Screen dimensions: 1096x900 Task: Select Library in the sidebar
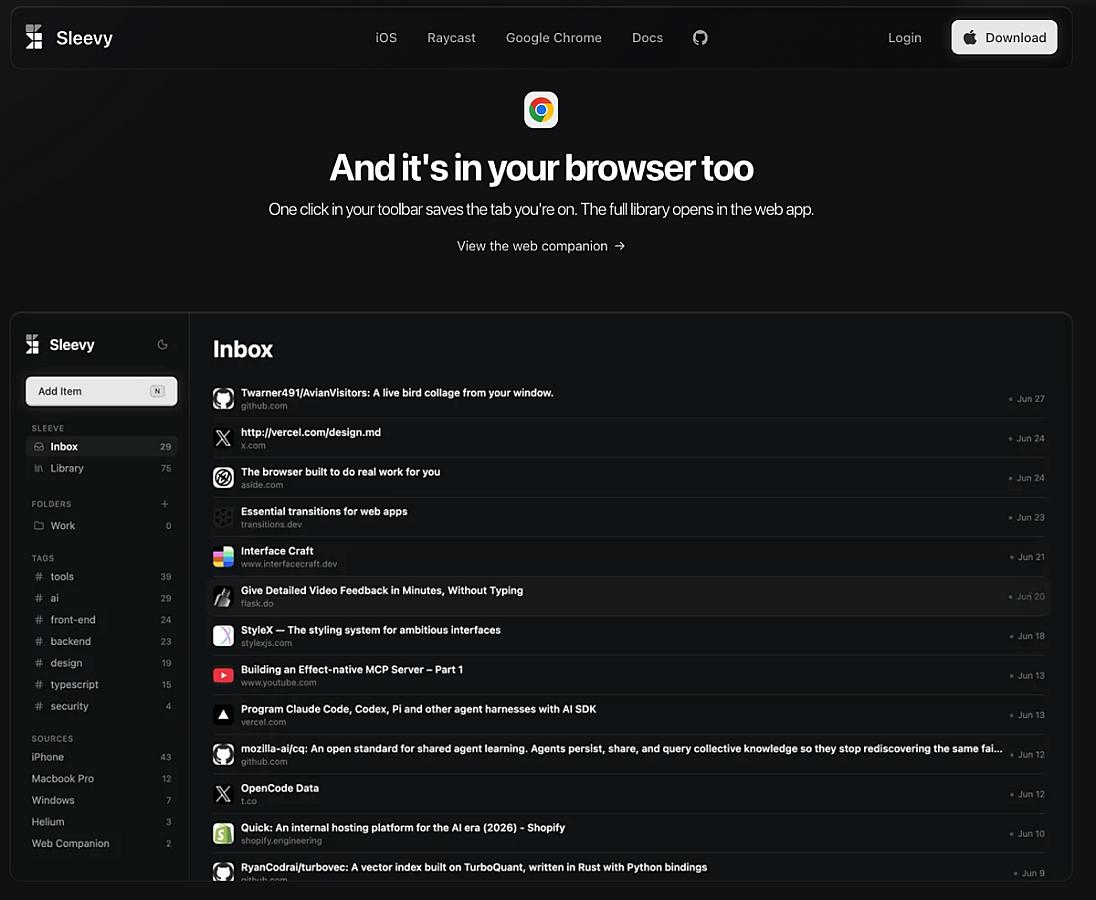(101, 468)
